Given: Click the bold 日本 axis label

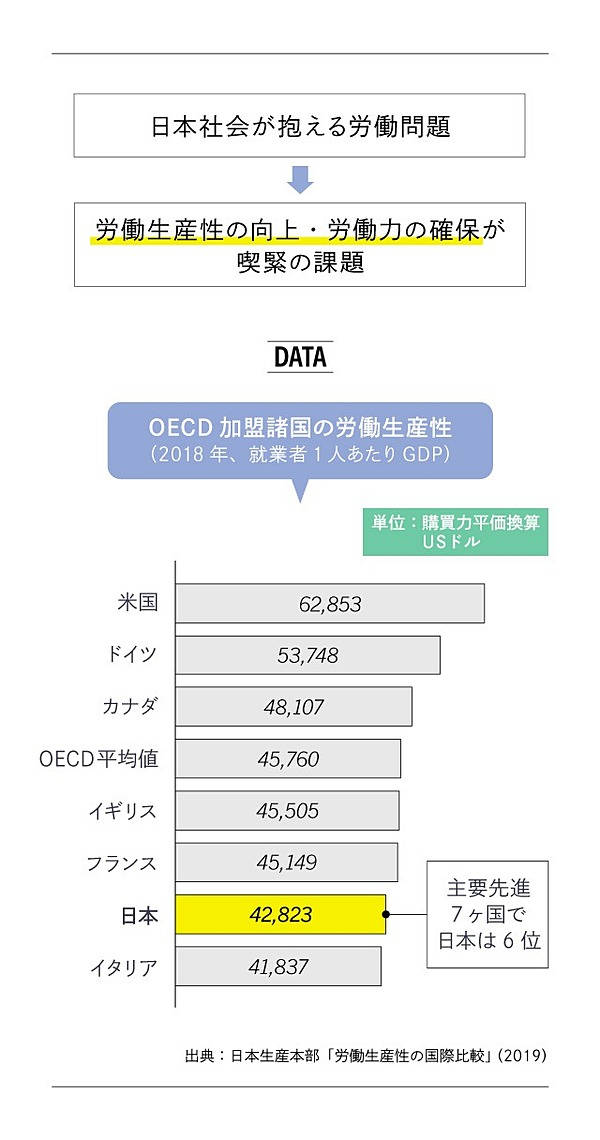Looking at the screenshot, I should pyautogui.click(x=138, y=915).
